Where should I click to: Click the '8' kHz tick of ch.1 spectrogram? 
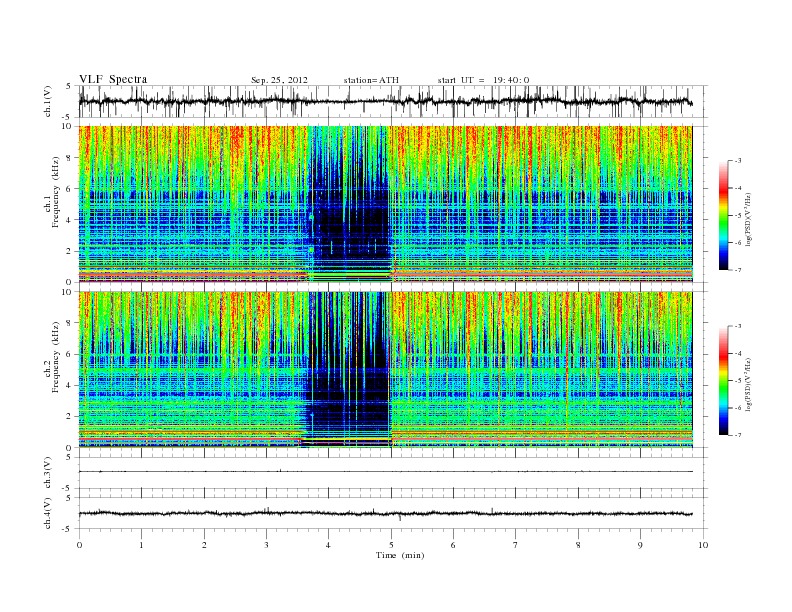70,158
